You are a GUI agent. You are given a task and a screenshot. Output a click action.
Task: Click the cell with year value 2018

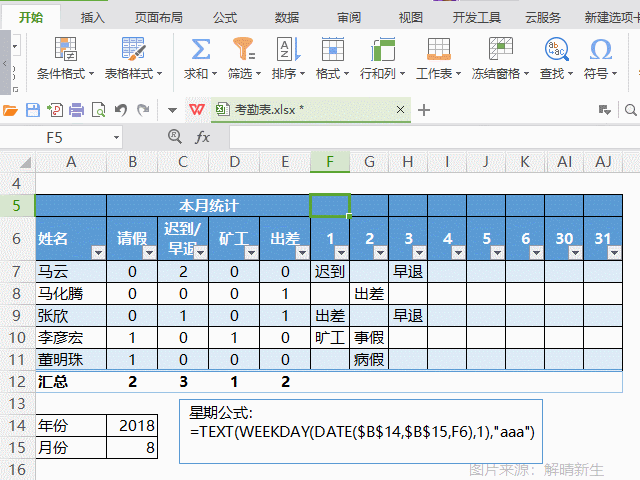[132, 426]
